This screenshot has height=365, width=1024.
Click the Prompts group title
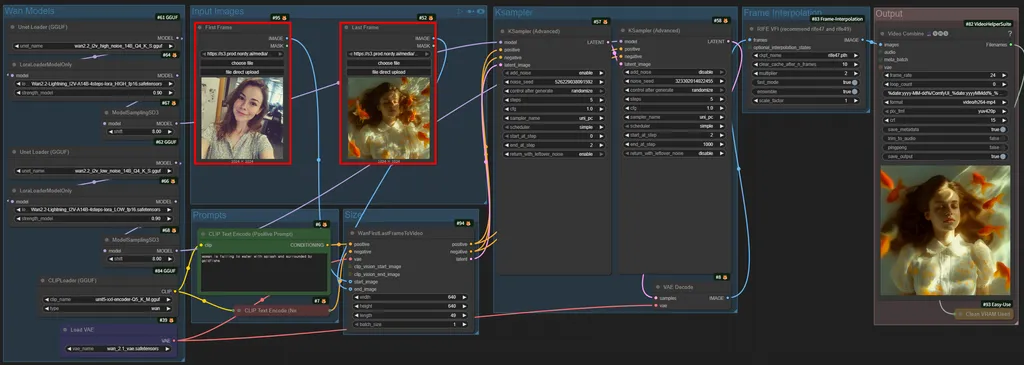click(210, 215)
